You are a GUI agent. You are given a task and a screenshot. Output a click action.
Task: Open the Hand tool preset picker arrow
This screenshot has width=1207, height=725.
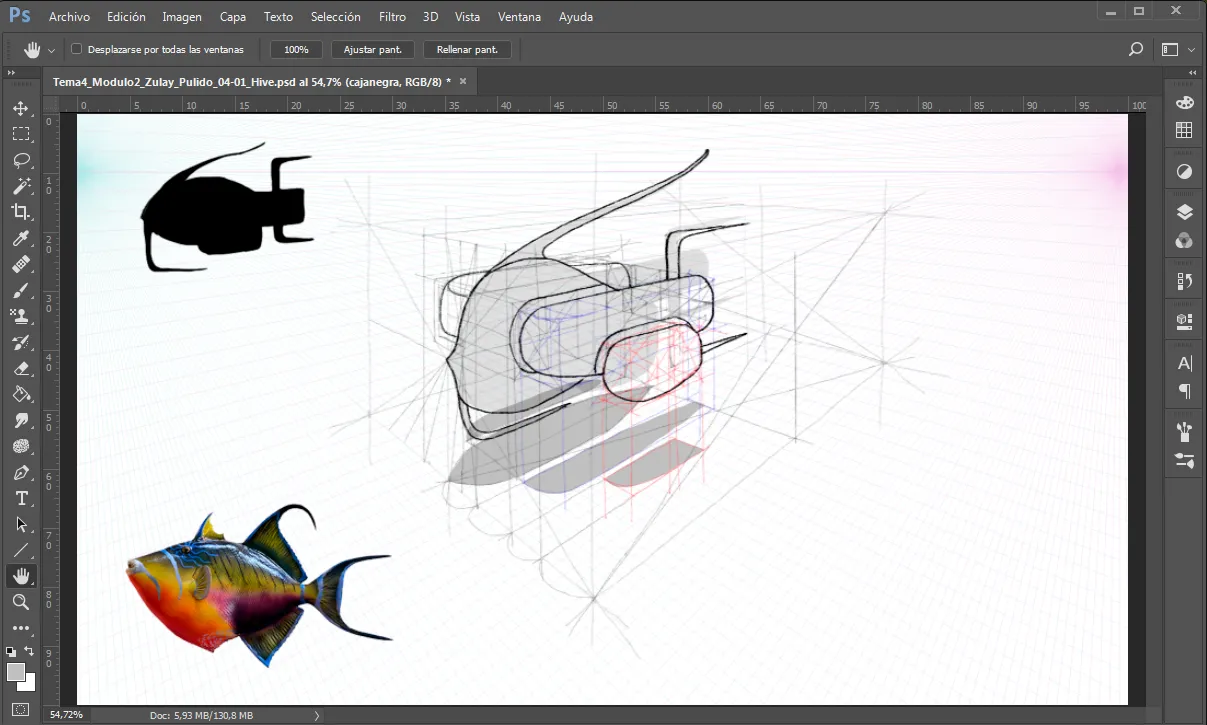point(51,50)
